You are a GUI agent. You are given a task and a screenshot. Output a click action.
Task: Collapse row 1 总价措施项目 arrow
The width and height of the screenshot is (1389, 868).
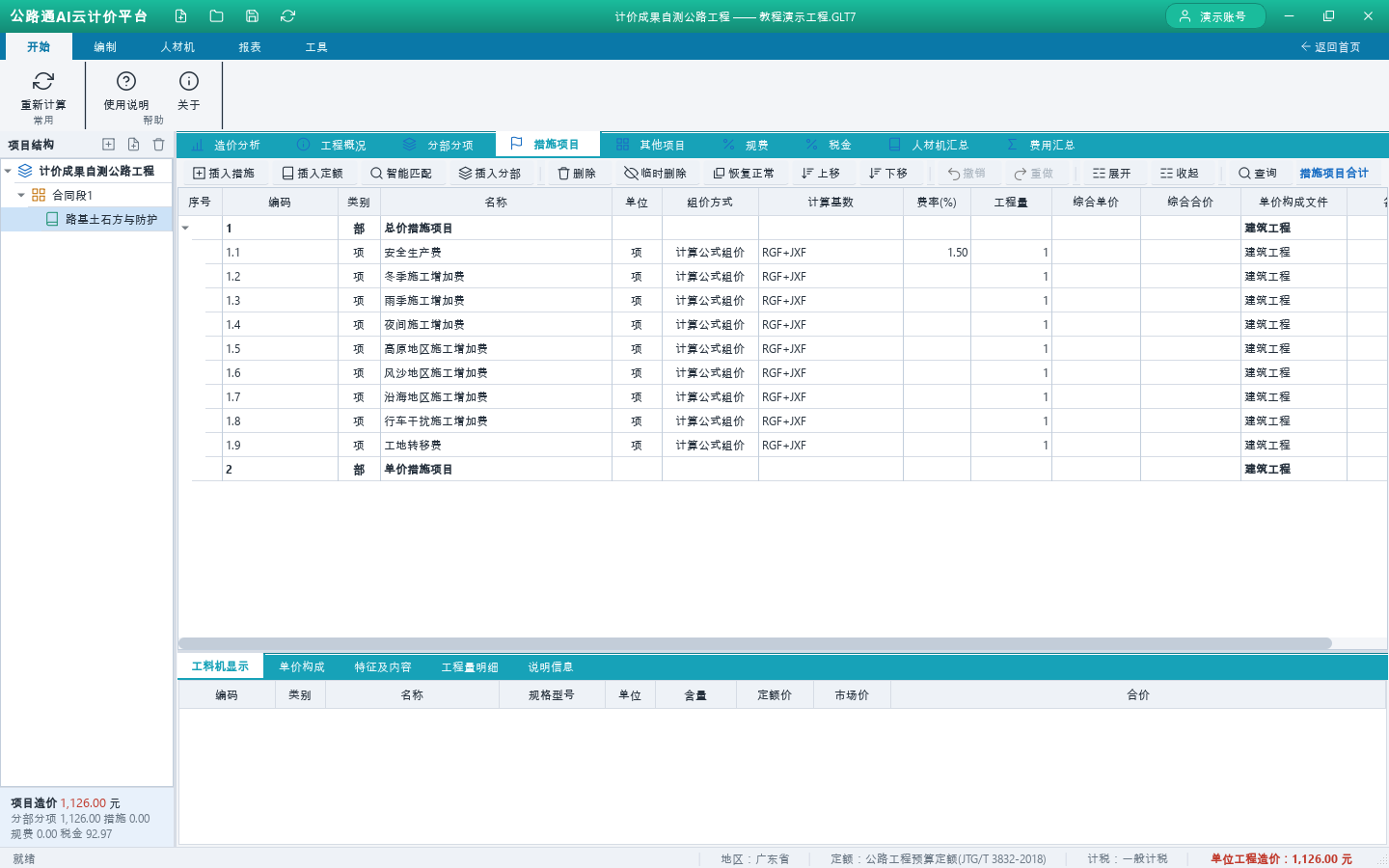(185, 229)
